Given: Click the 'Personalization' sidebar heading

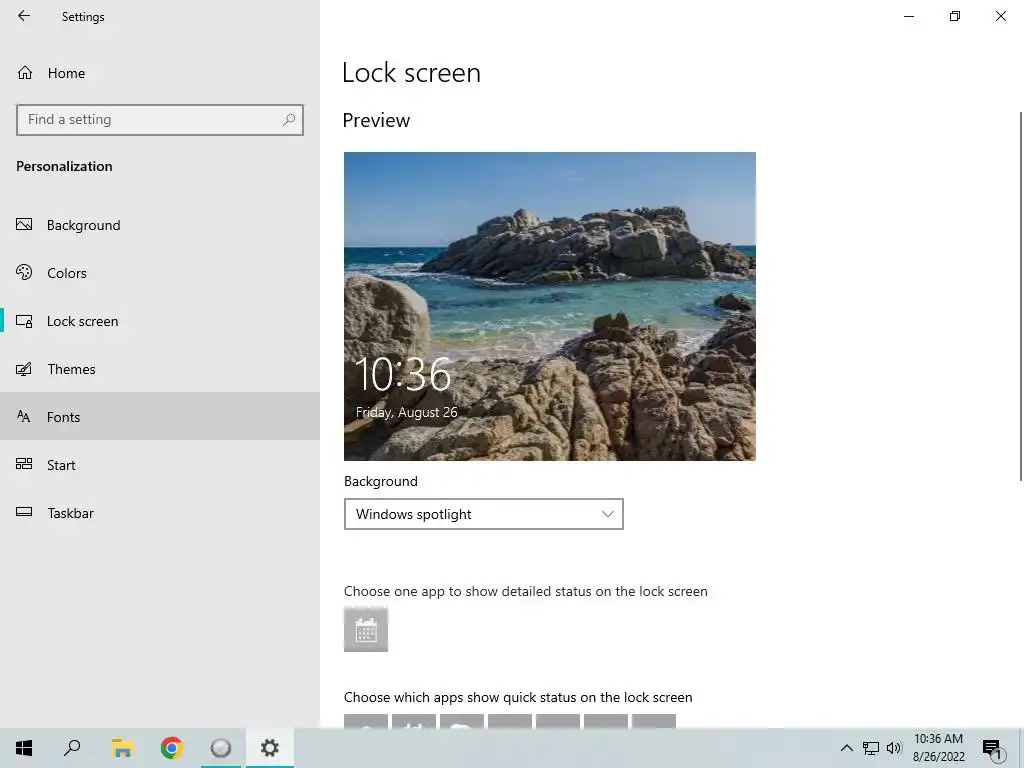Looking at the screenshot, I should tap(64, 166).
